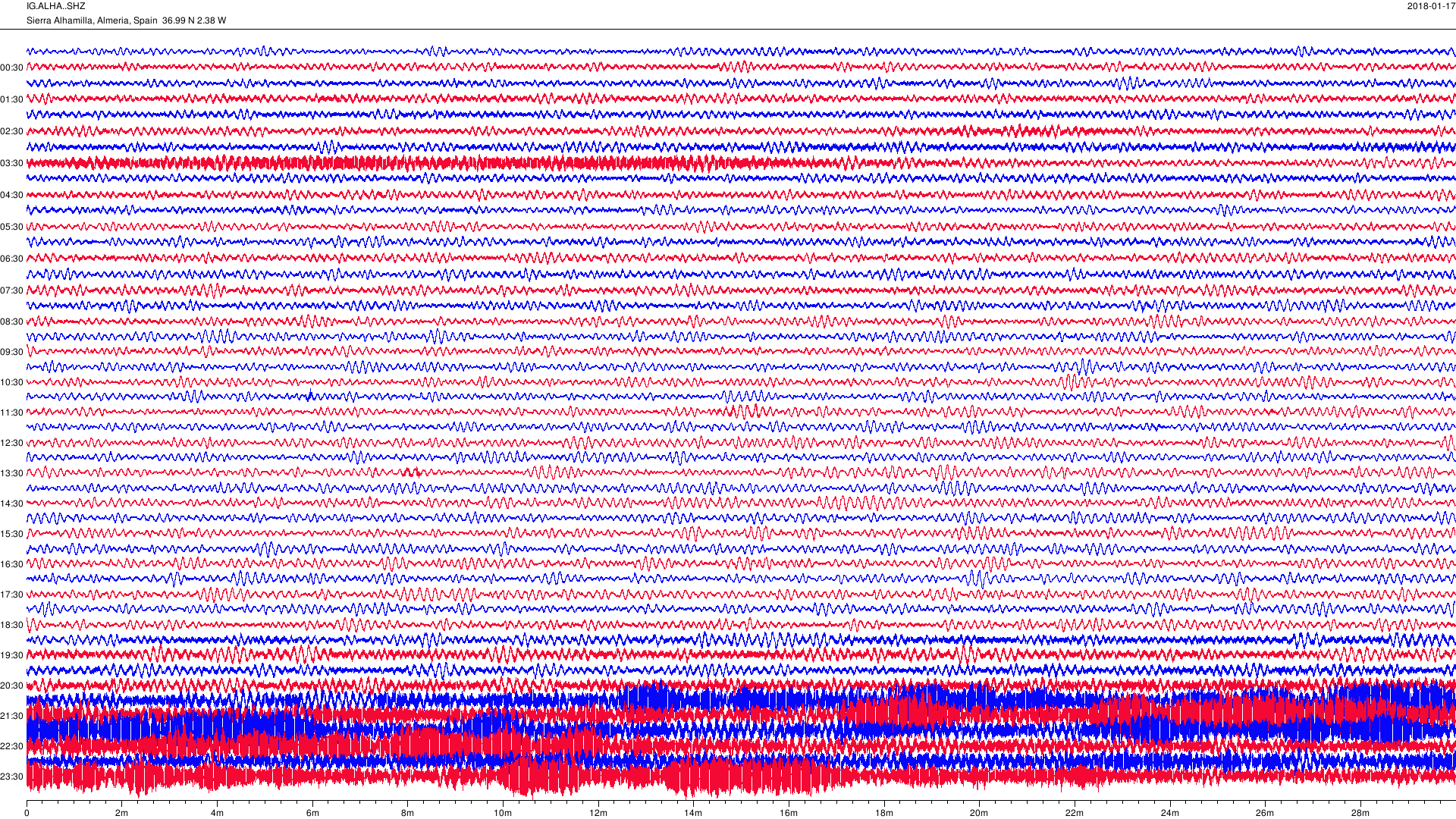Click the 12m axis tick label
The image size is (1456, 819).
tap(598, 813)
